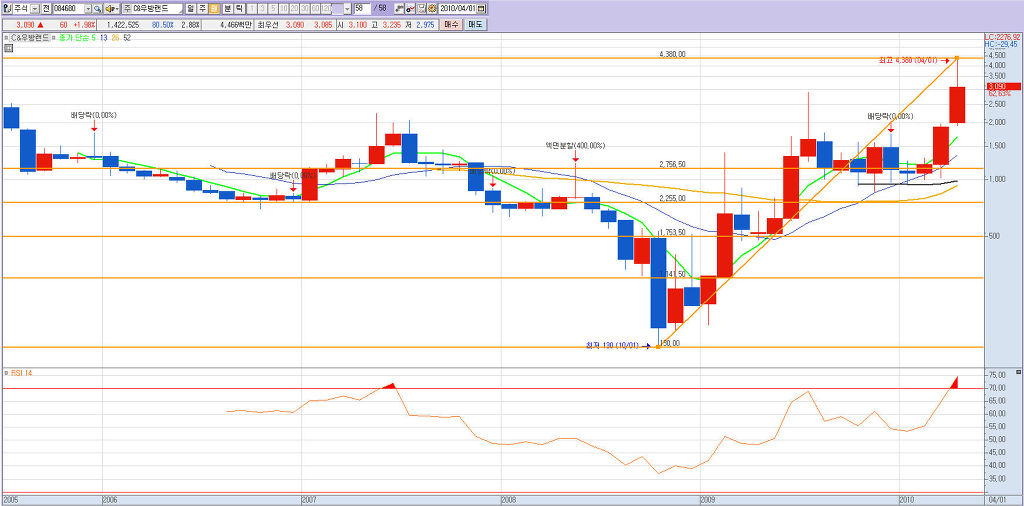Image resolution: width=1024 pixels, height=506 pixels.
Task: Select the 틱 (tick) chart tab
Action: (238, 8)
